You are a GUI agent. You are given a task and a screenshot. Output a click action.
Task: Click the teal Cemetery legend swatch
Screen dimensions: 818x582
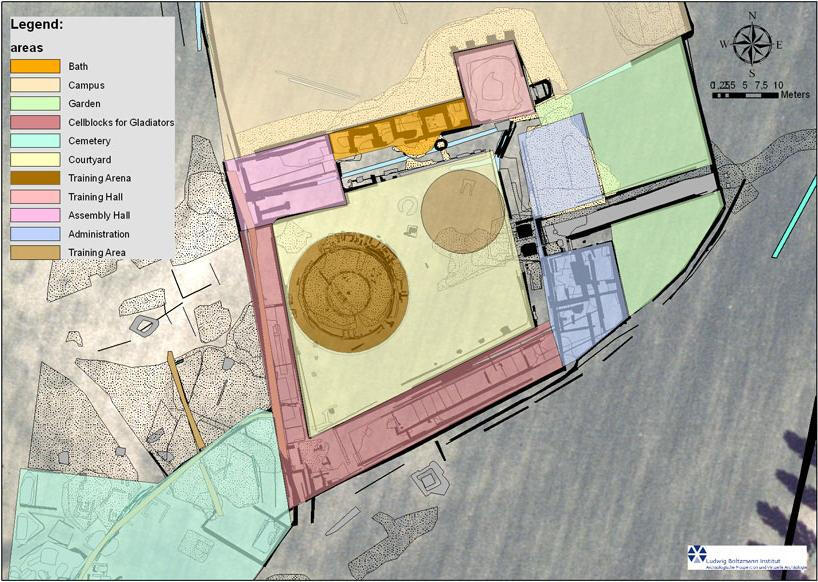point(36,141)
